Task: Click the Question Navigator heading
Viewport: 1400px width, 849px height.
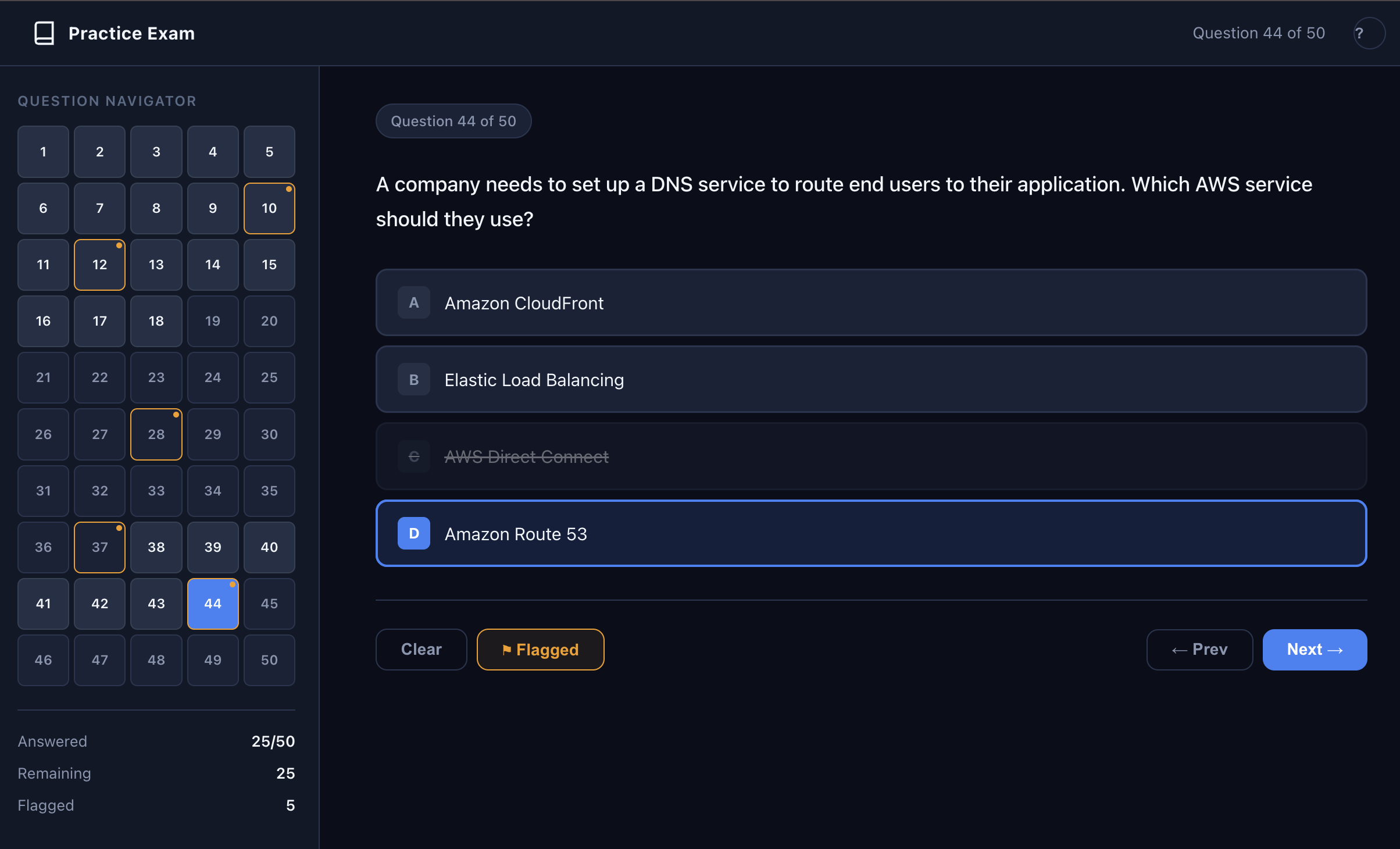Action: tap(107, 101)
